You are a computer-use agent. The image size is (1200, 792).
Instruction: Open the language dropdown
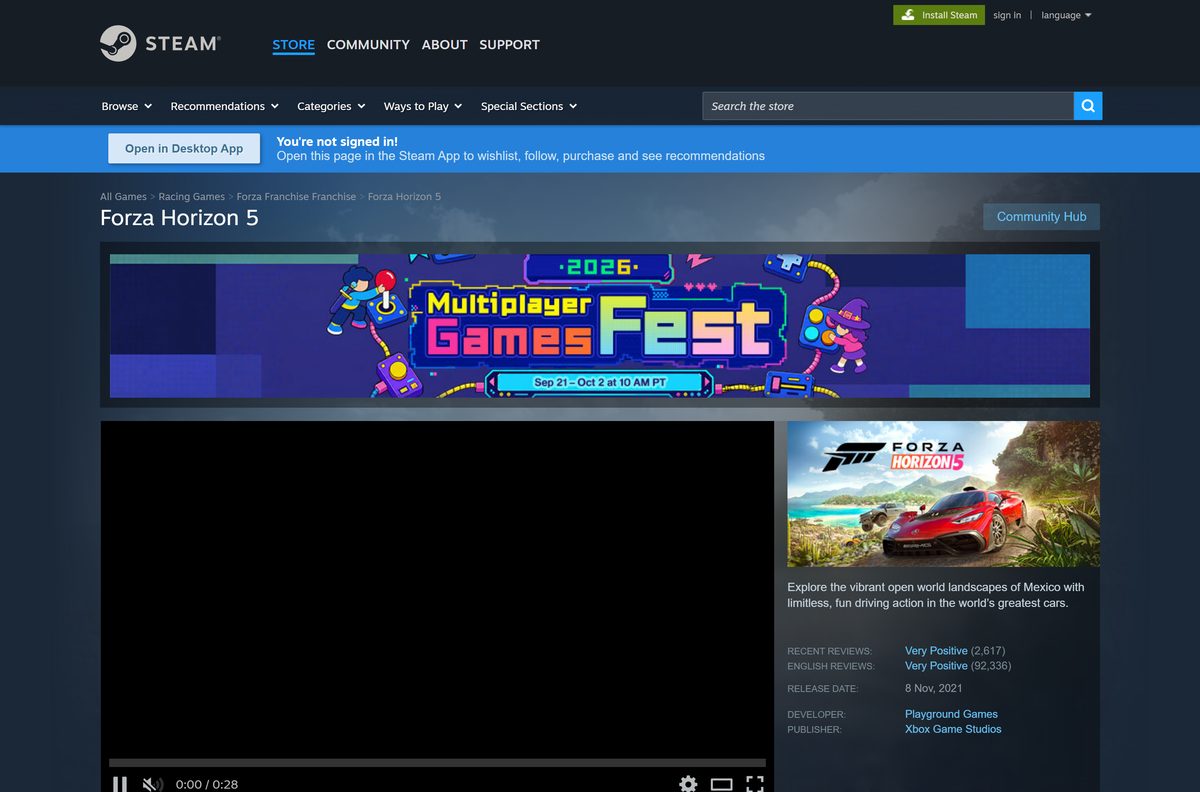point(1066,15)
